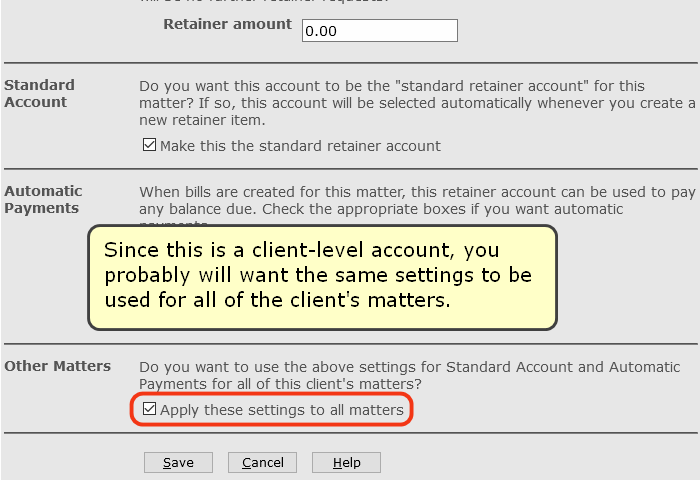This screenshot has height=480, width=700.
Task: Focus the Retainer amount input field
Action: [x=379, y=31]
